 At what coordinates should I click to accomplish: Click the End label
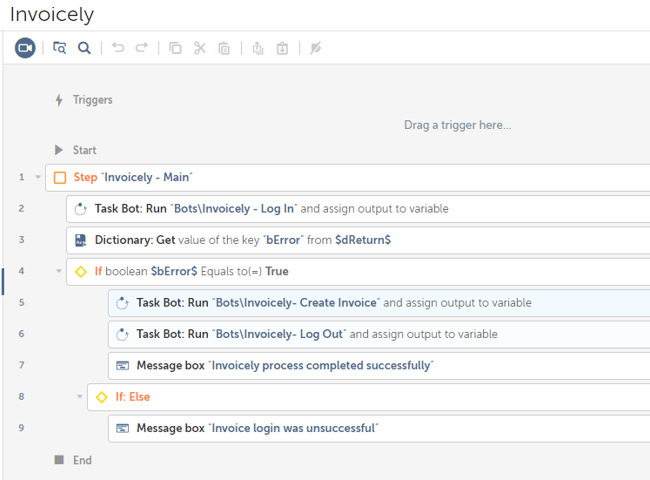(82, 460)
